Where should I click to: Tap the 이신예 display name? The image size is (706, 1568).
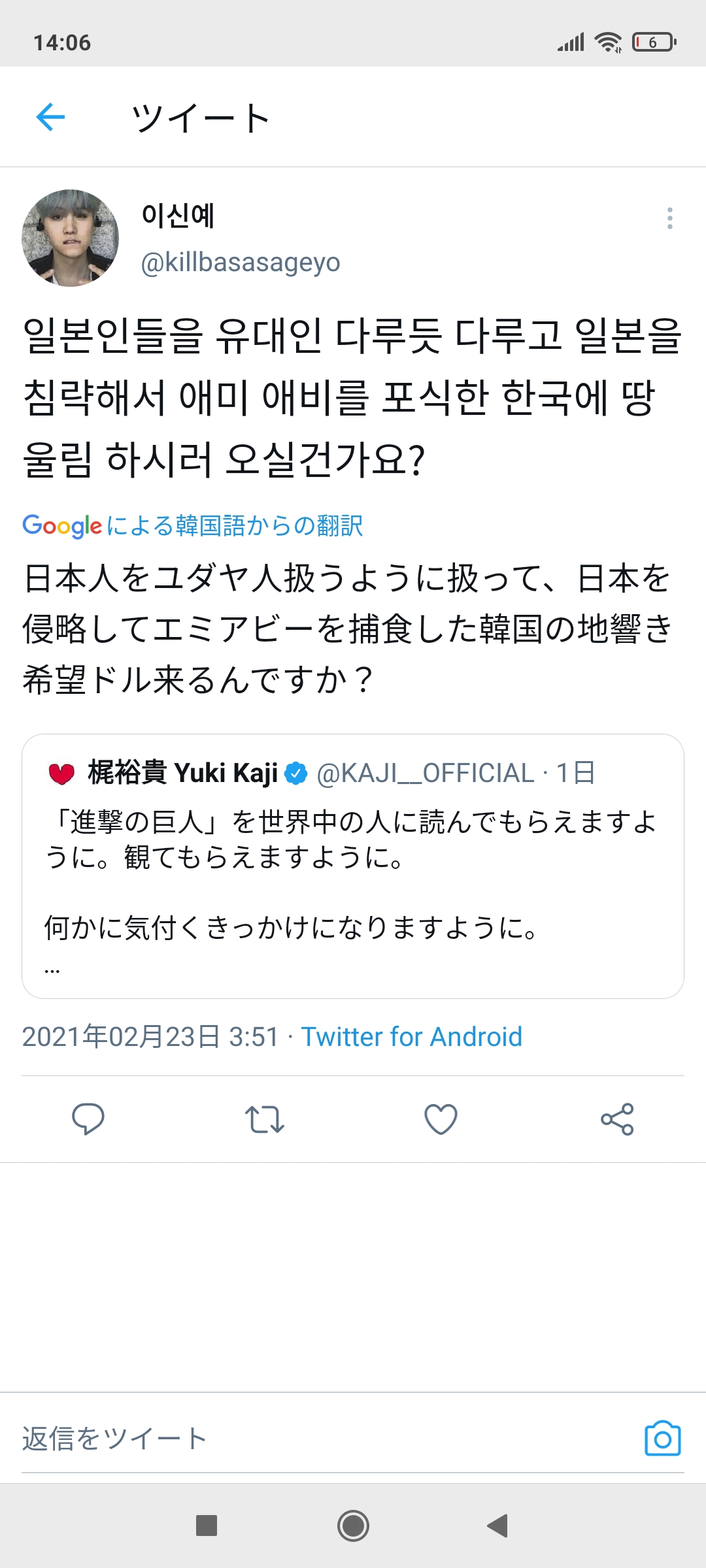coord(178,216)
